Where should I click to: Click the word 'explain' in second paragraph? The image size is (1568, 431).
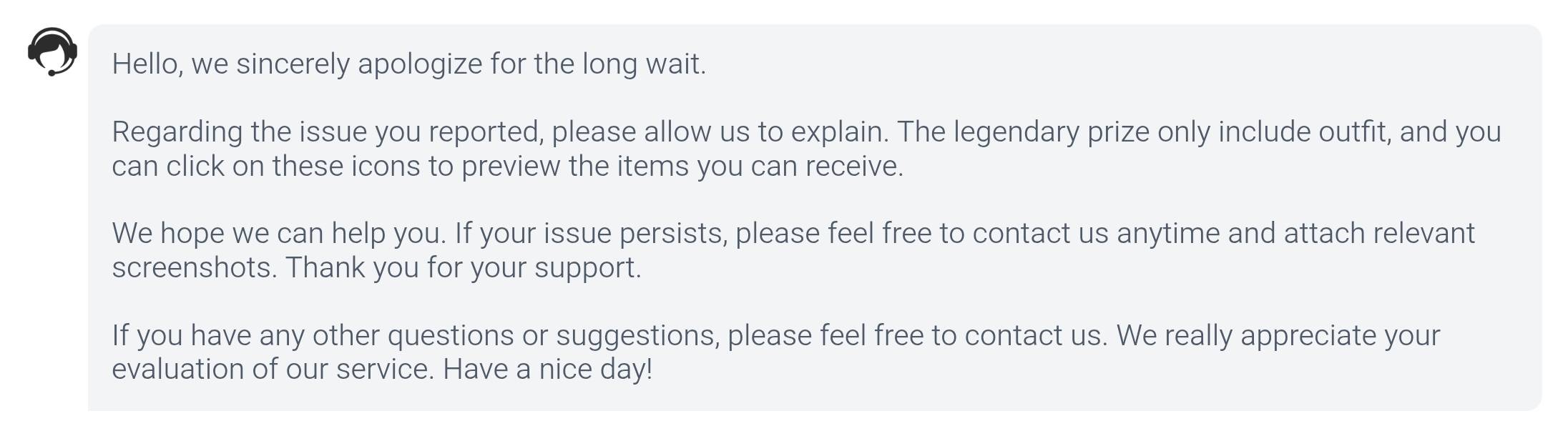(841, 132)
